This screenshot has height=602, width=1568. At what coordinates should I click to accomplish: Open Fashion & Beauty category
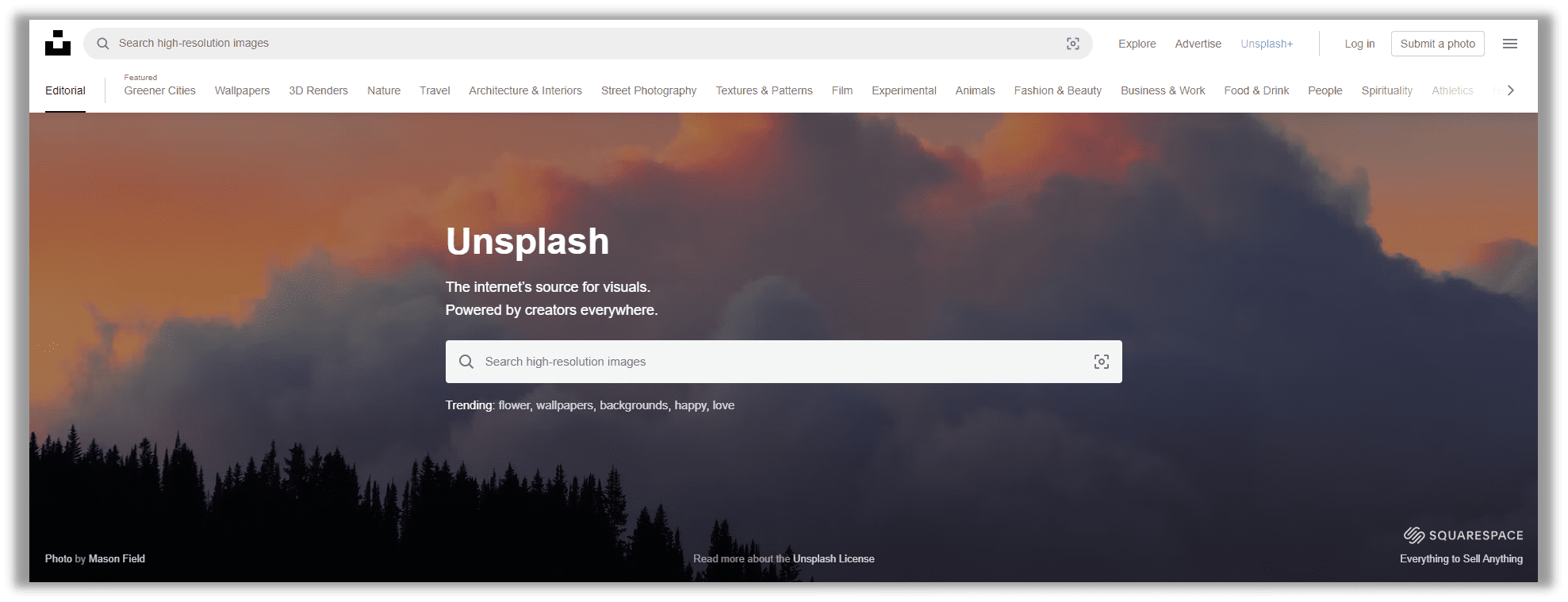tap(1058, 90)
